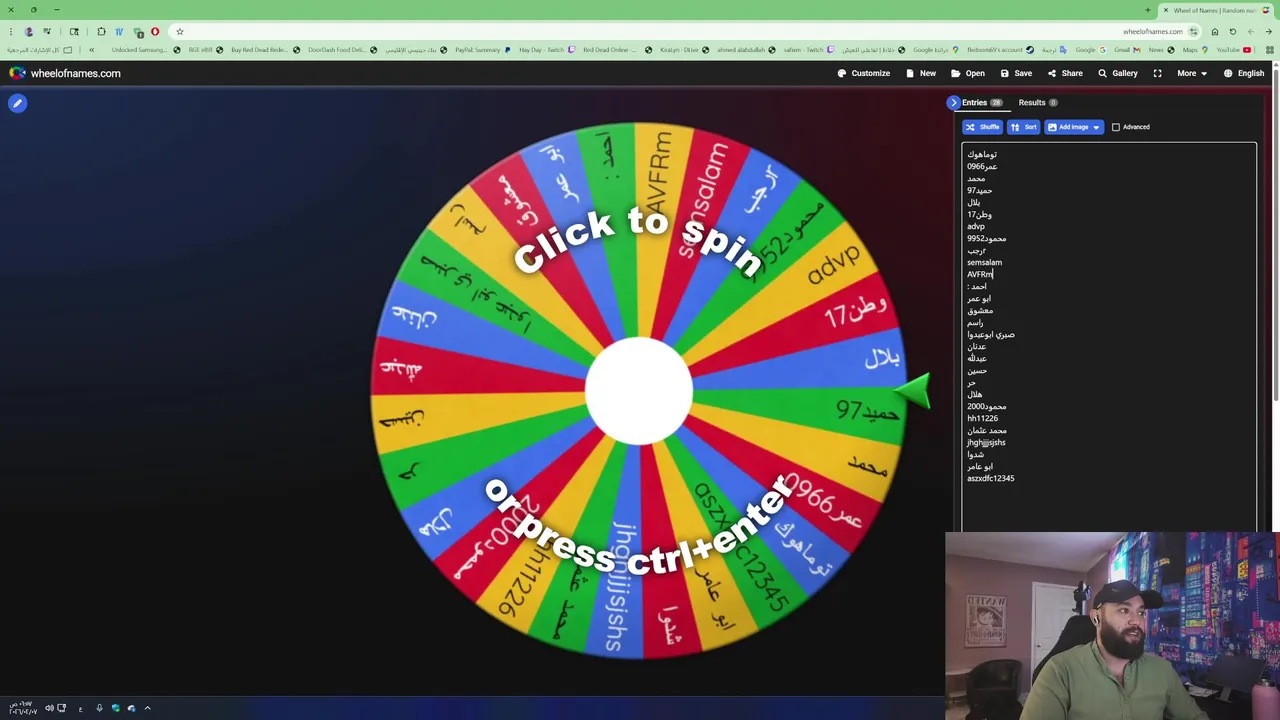Viewport: 1280px width, 720px height.
Task: Click the bookmark star icon
Action: [180, 31]
